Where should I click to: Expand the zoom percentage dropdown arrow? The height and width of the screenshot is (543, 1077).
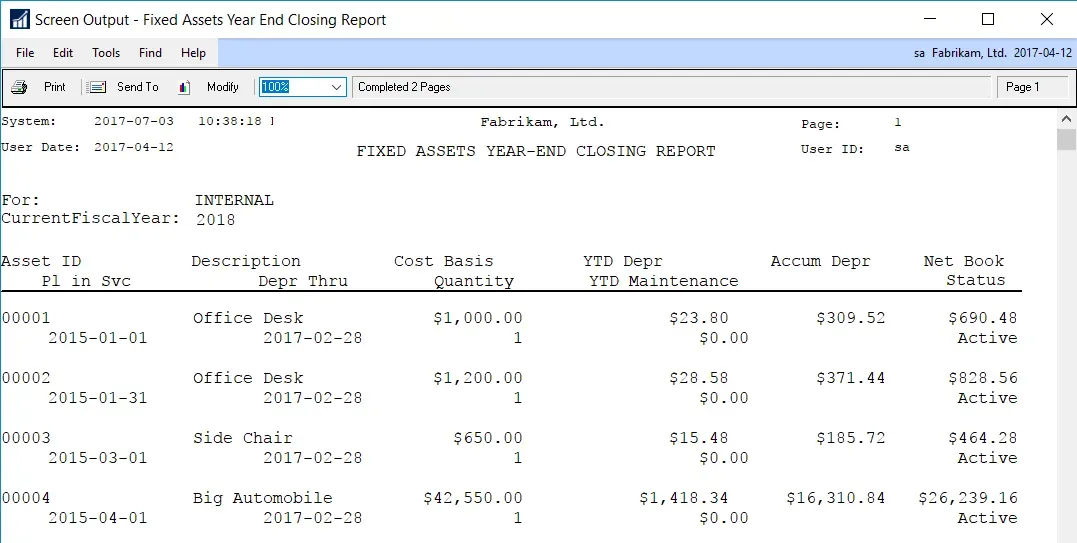coord(336,87)
